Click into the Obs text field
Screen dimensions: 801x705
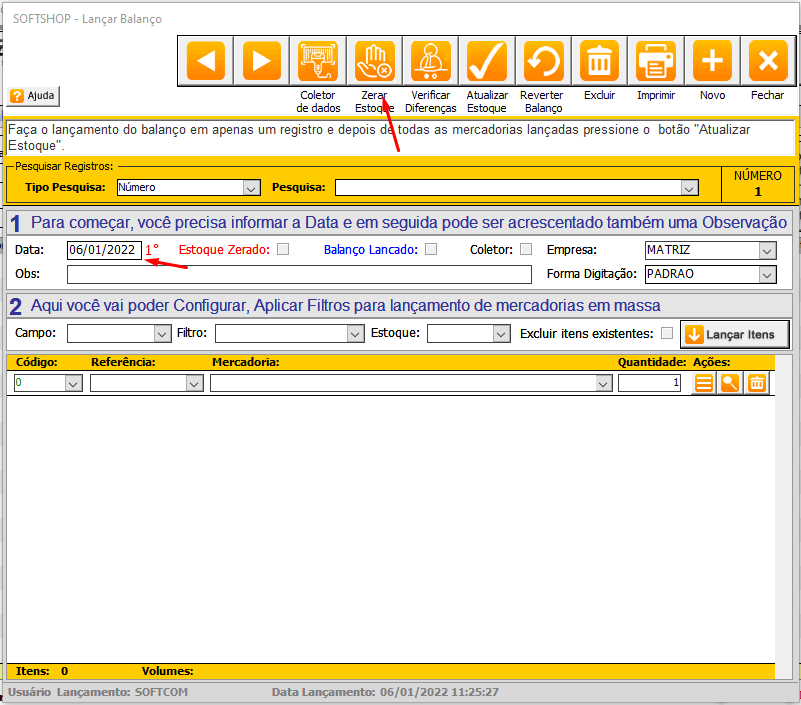click(x=299, y=274)
